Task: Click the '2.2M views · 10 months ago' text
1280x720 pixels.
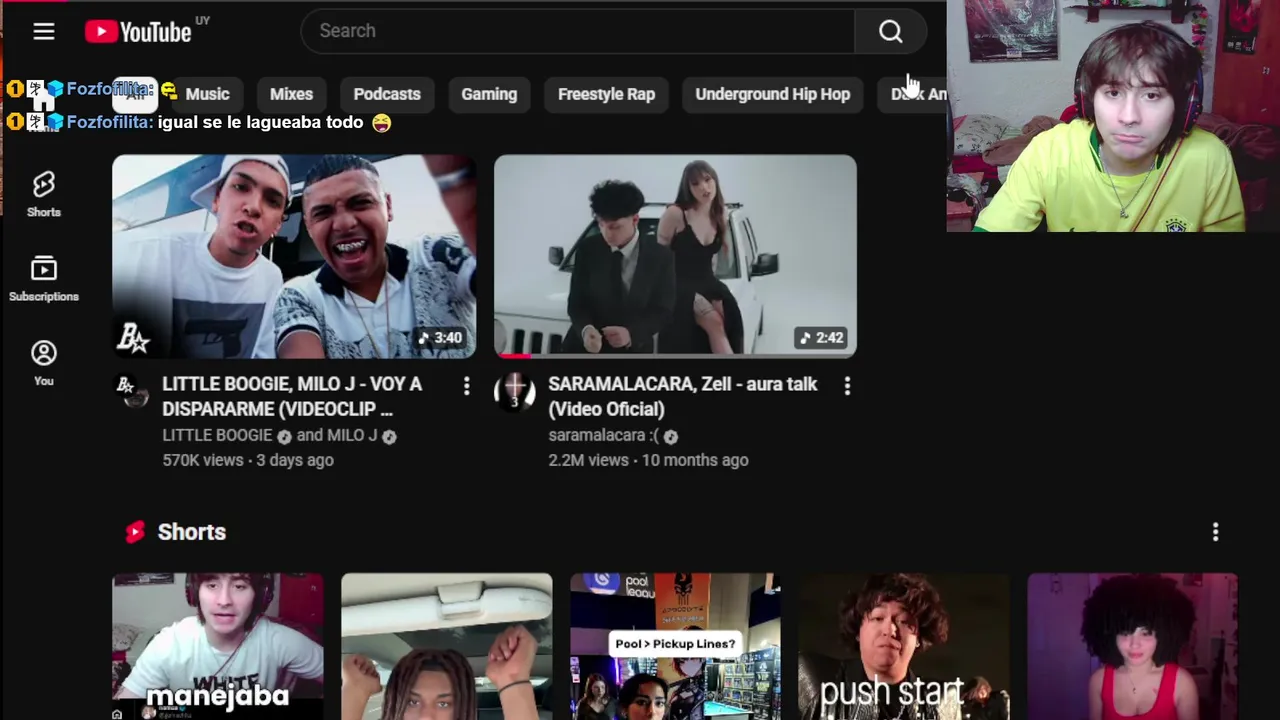Action: [648, 460]
